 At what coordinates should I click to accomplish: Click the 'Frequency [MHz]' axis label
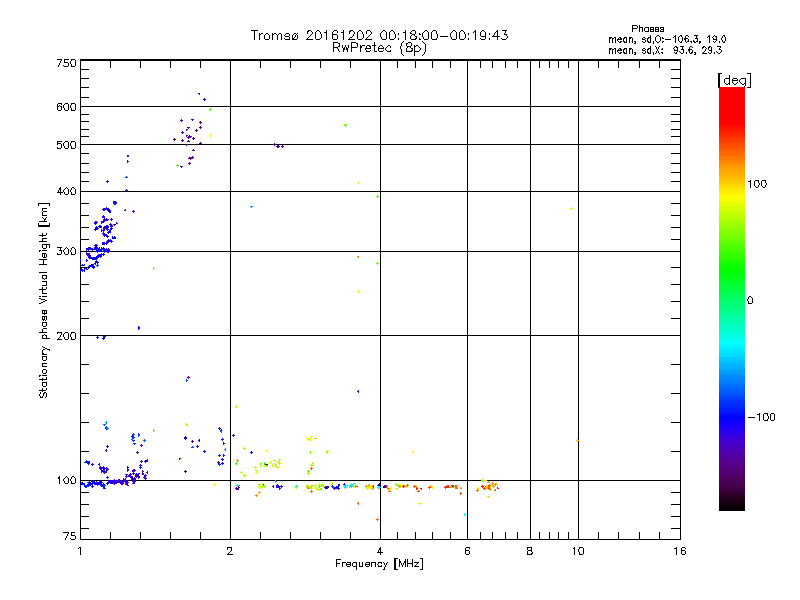point(379,564)
